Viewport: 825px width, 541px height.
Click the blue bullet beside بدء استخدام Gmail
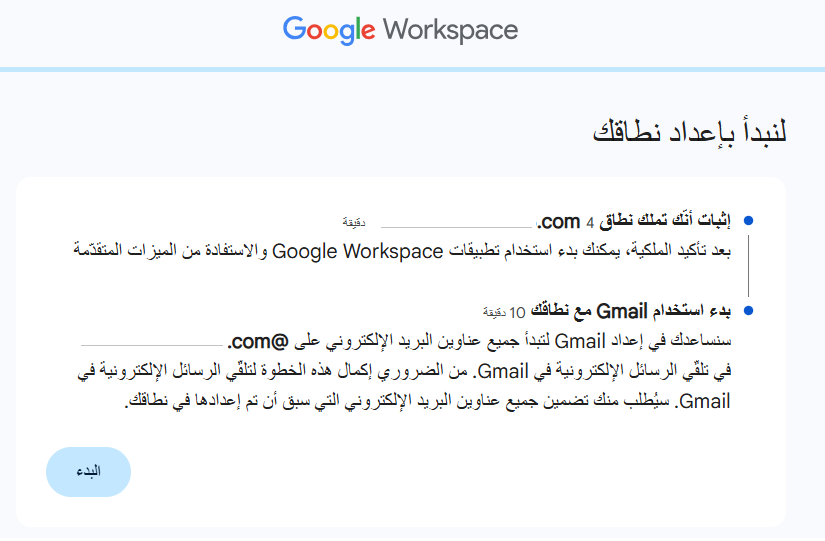click(x=748, y=311)
